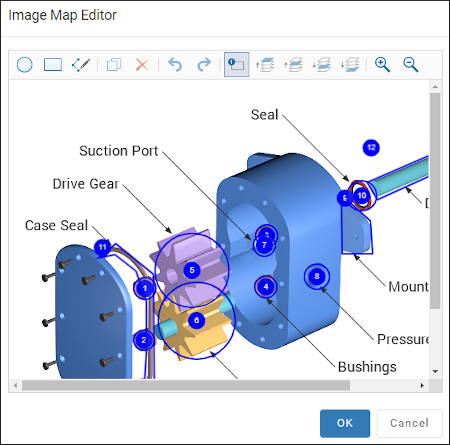450x445 pixels.
Task: Select hotspot number 5 on Drive Gear
Action: pyautogui.click(x=192, y=270)
